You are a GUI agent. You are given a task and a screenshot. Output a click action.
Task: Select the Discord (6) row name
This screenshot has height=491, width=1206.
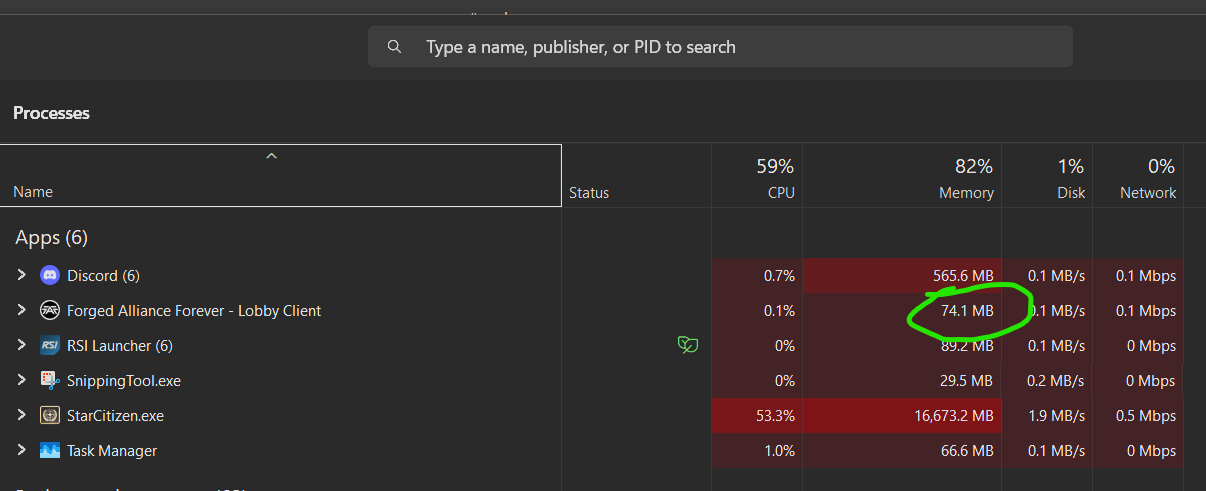click(x=103, y=275)
